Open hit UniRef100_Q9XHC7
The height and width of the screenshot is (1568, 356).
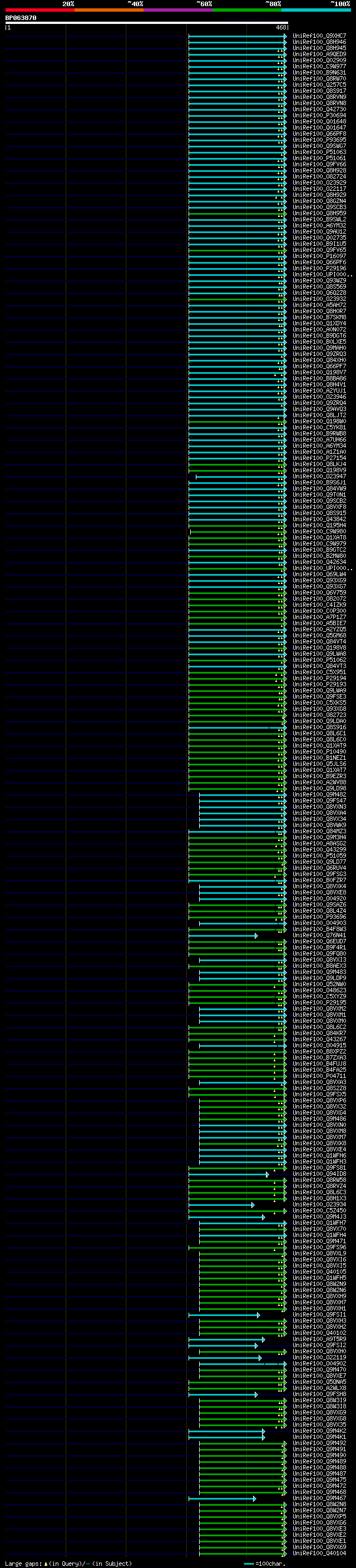point(319,36)
